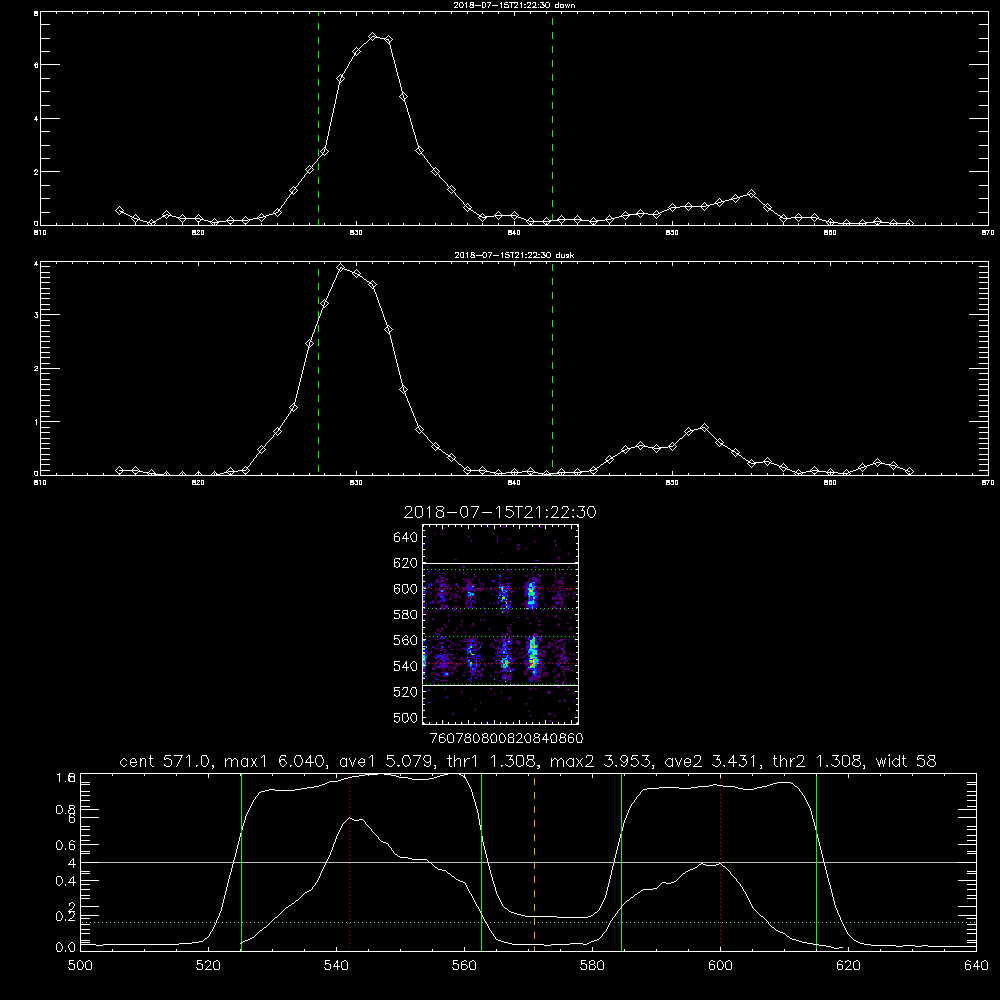Click the 870 x-axis label under the dawn plot

click(x=988, y=233)
